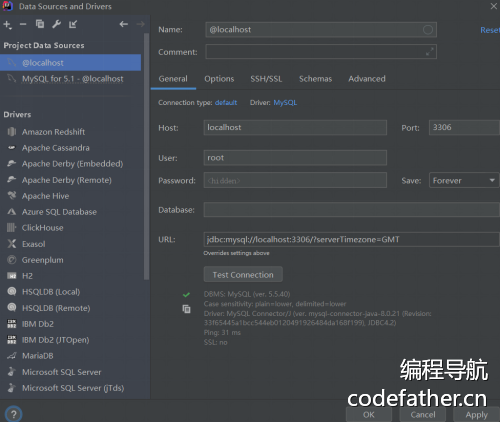The height and width of the screenshot is (423, 500).
Task: Expand the Comment field editor
Action: [x=430, y=52]
